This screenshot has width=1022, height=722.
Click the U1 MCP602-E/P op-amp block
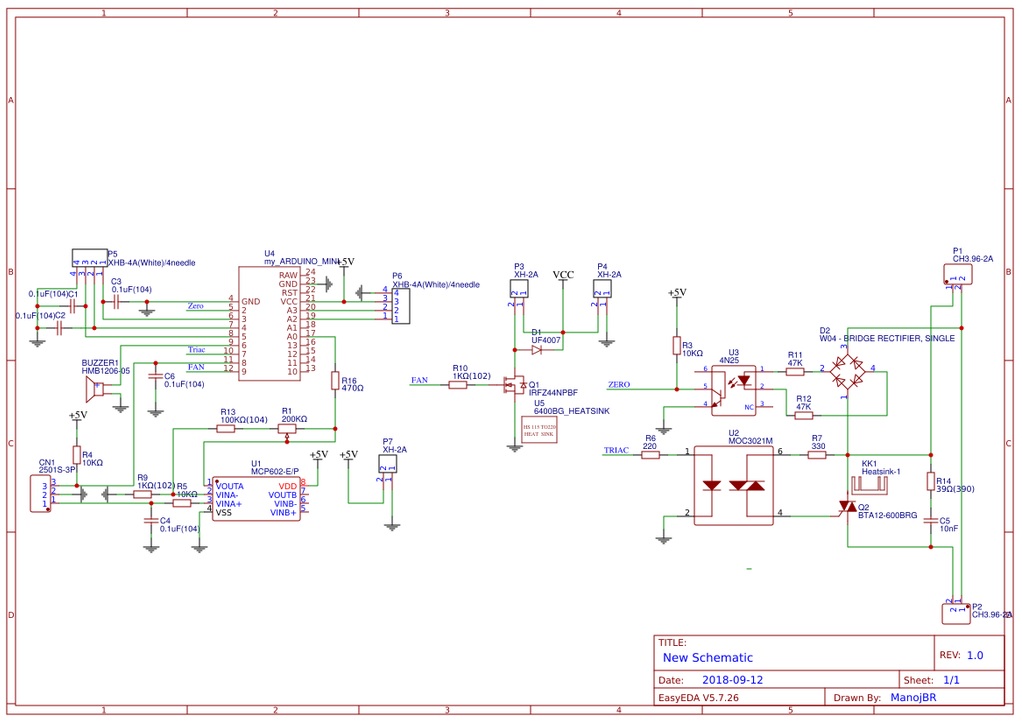(x=256, y=499)
